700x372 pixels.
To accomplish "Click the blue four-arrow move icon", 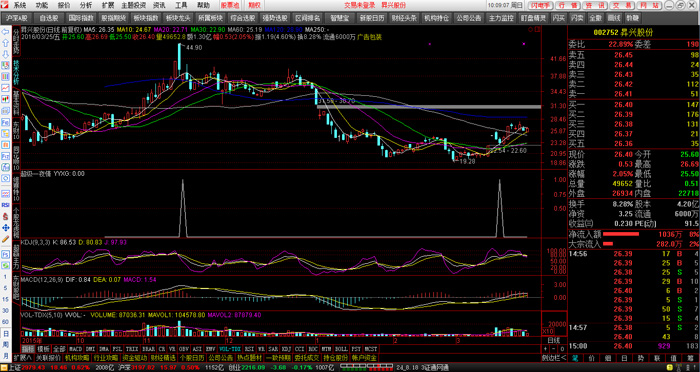I will tap(6, 228).
